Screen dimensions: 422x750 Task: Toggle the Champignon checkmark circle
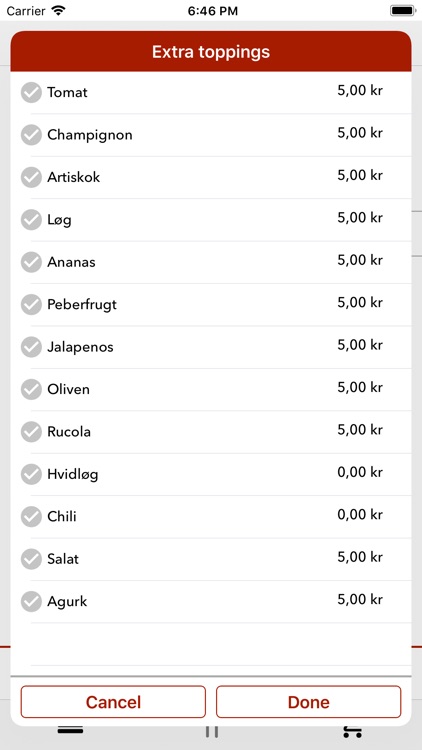click(x=31, y=135)
